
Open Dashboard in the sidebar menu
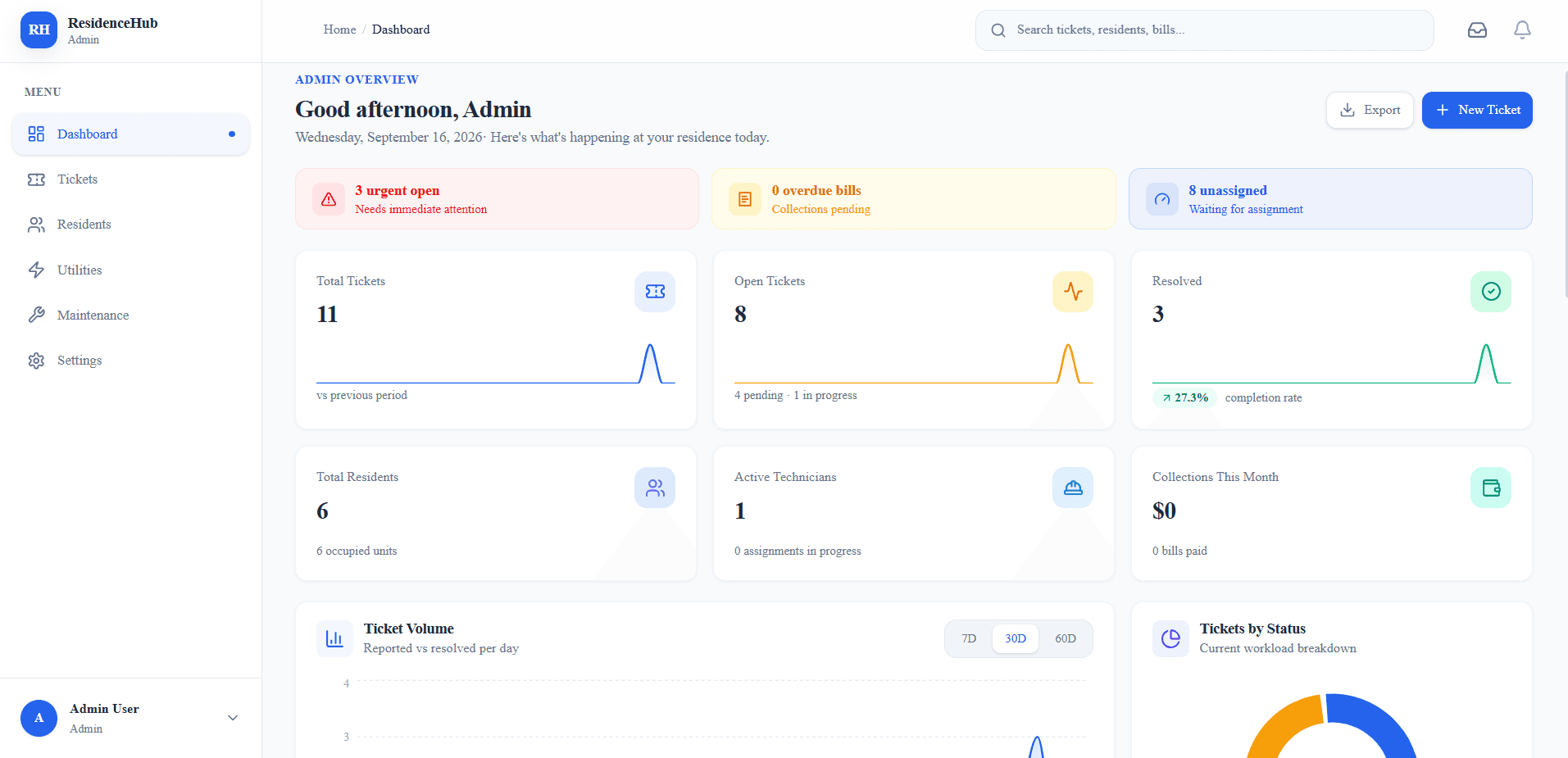pos(130,134)
